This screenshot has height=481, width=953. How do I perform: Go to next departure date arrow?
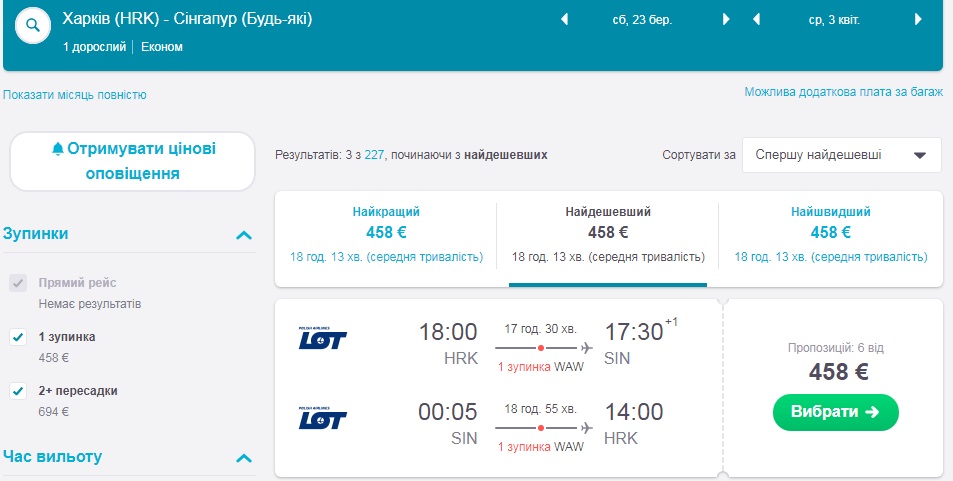click(x=726, y=19)
